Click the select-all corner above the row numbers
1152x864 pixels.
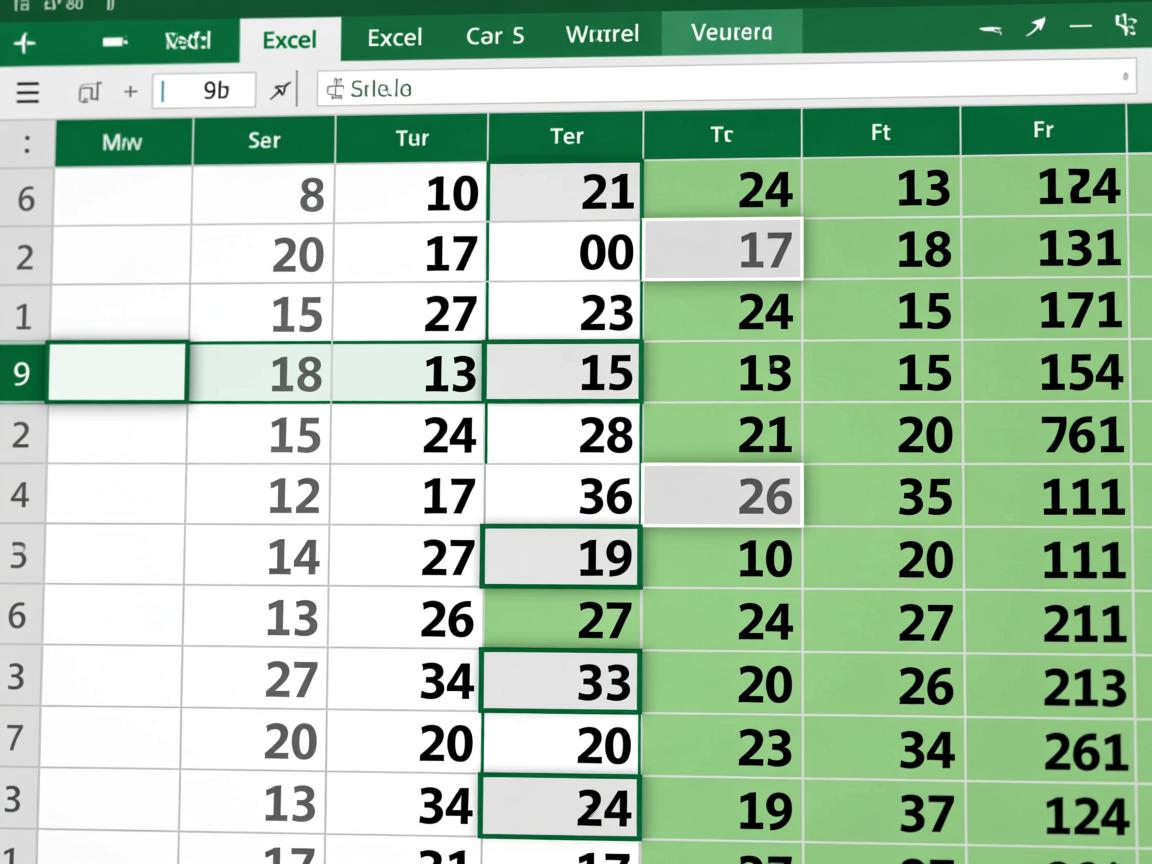26,143
